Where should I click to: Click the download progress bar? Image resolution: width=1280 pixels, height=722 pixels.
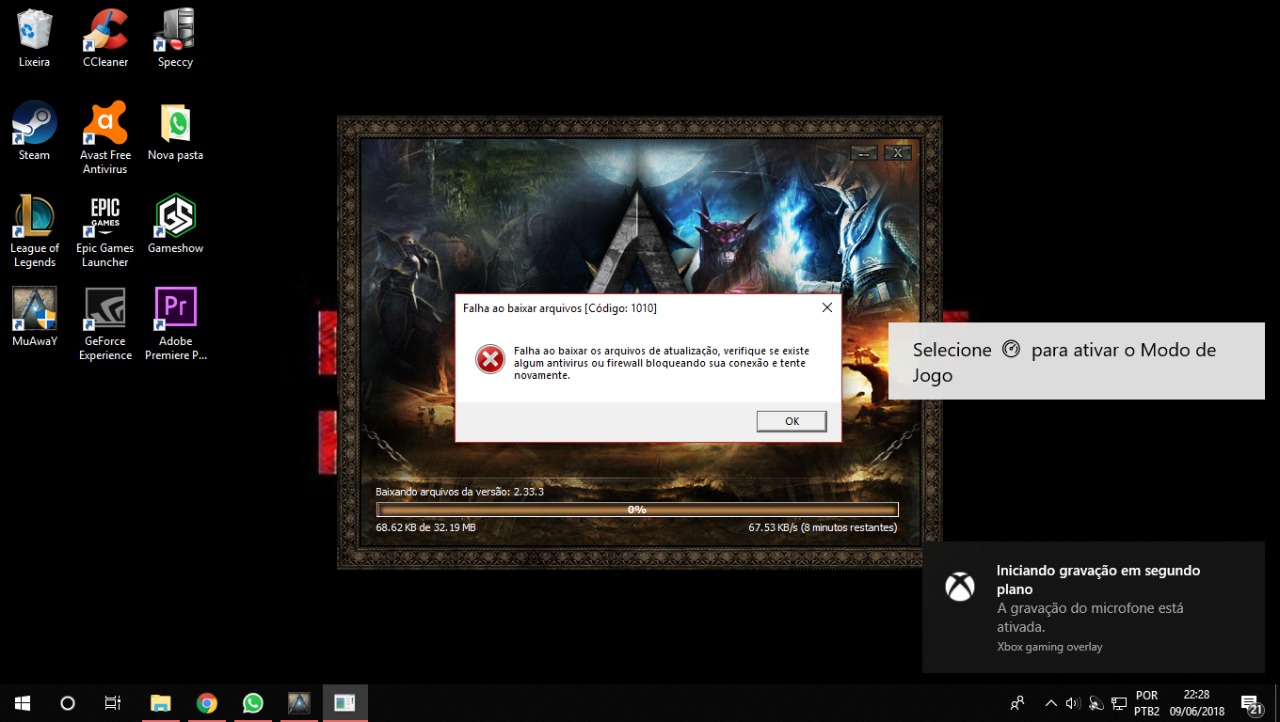(637, 509)
